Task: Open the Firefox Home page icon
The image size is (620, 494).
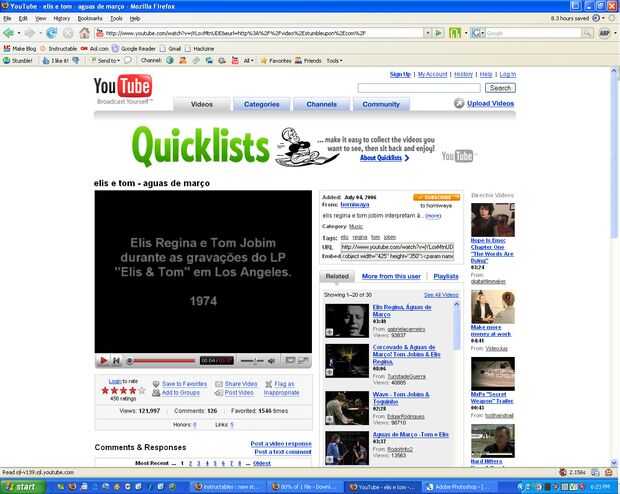Action: (x=84, y=33)
